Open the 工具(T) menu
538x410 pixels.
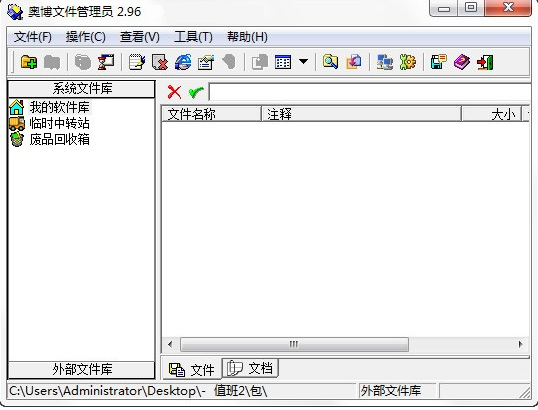(x=193, y=37)
